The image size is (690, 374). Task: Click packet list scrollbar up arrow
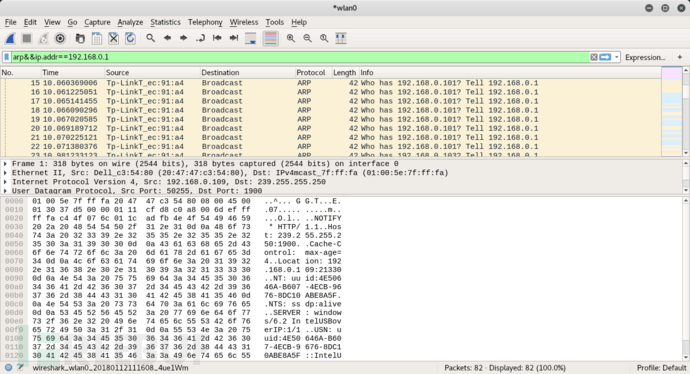(686, 70)
